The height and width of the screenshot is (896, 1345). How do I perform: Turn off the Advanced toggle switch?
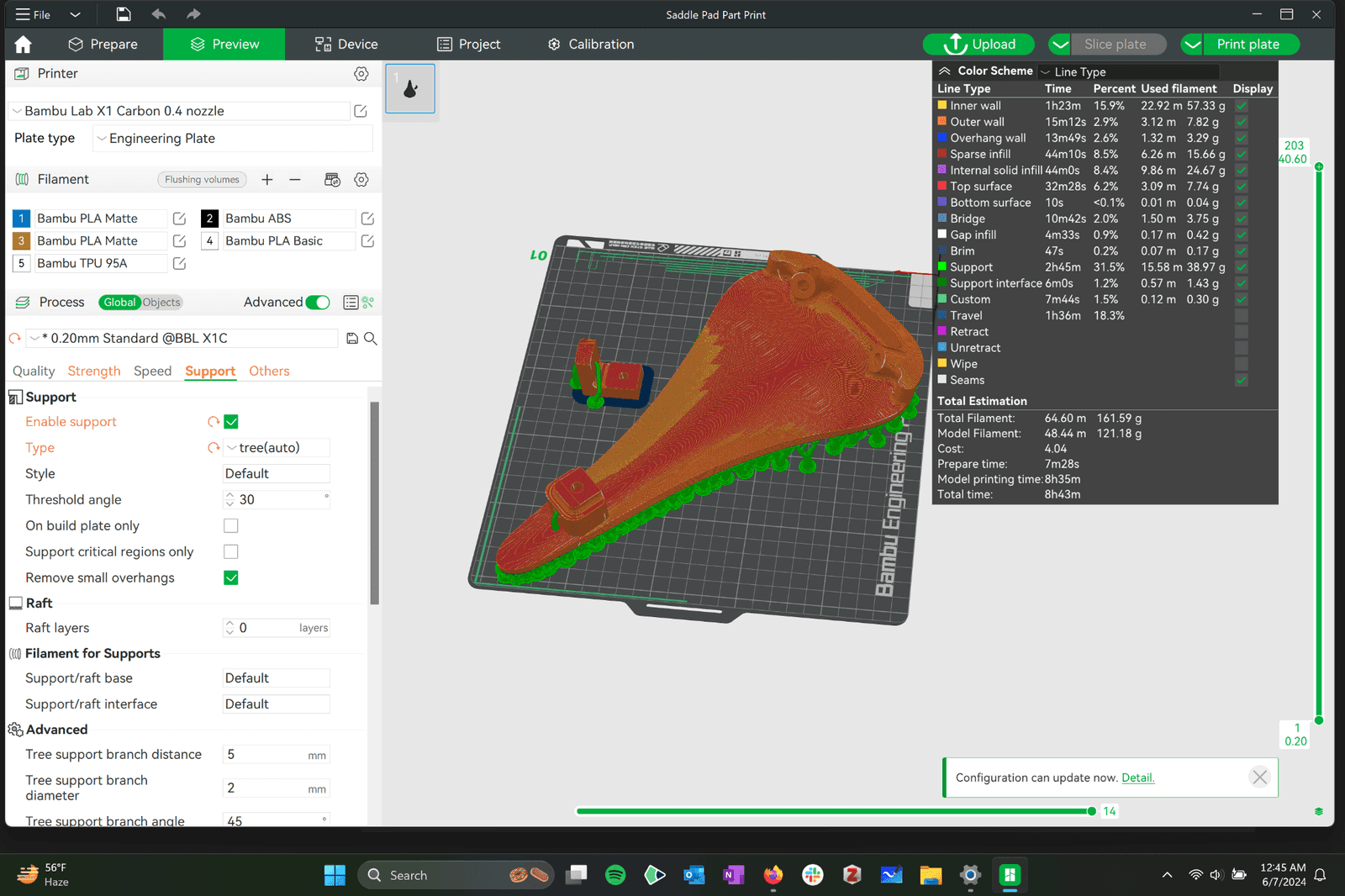318,303
